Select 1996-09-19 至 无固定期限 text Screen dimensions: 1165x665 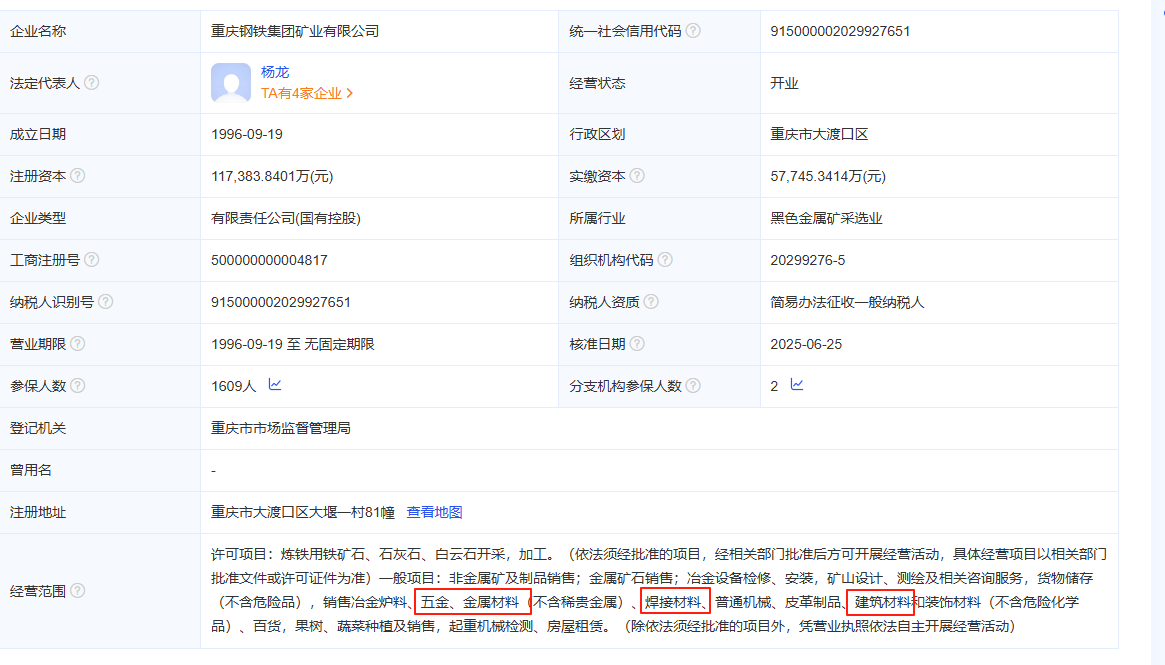(x=293, y=344)
